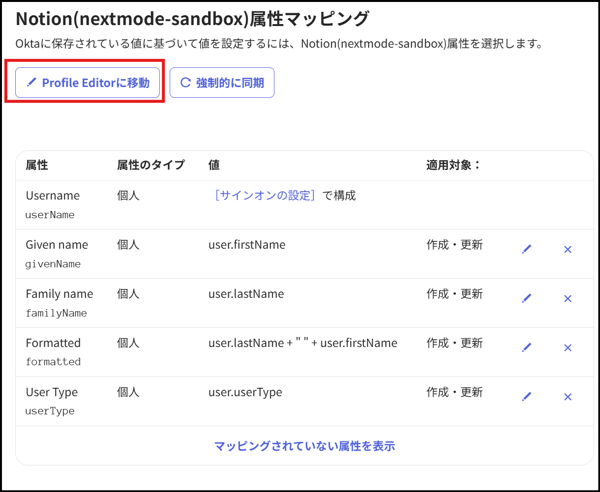Click the user.userType value text

coord(245,392)
